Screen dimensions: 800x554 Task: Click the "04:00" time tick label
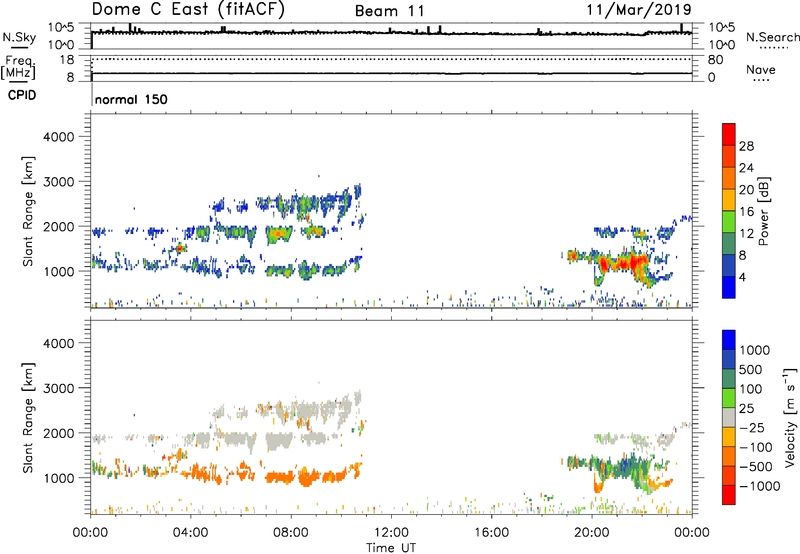(190, 533)
